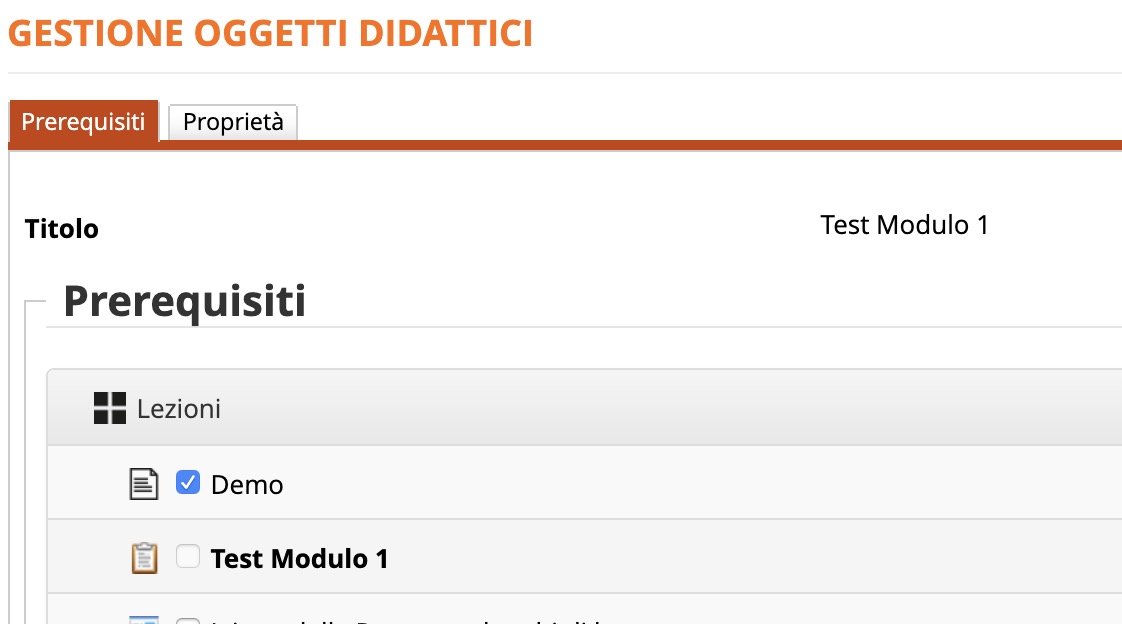Image resolution: width=1122 pixels, height=624 pixels.
Task: Click the Lezioni header label
Action: tap(179, 409)
